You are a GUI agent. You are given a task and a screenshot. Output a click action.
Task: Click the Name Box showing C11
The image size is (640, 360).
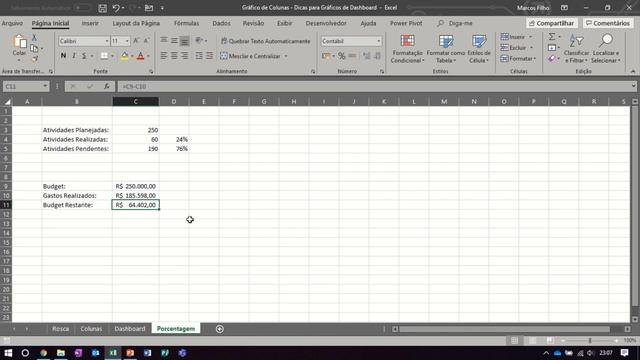coord(26,87)
